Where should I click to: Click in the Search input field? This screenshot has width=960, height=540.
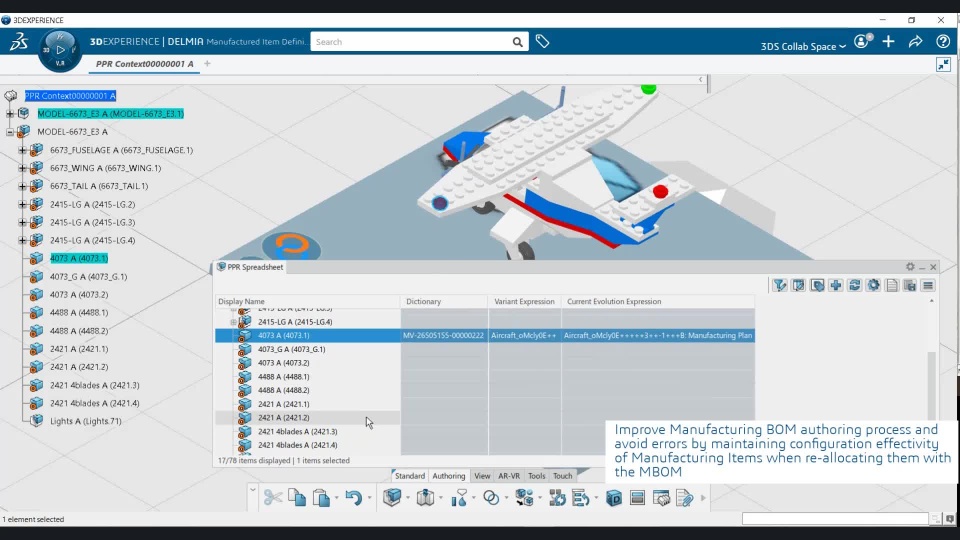[x=411, y=42]
